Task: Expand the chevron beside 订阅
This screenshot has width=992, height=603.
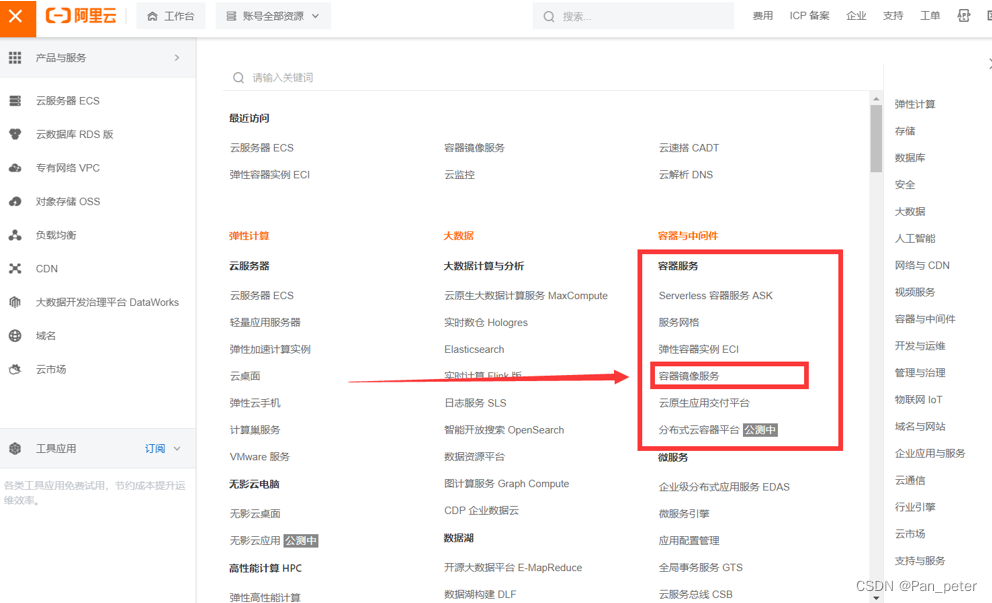Action: tap(177, 448)
